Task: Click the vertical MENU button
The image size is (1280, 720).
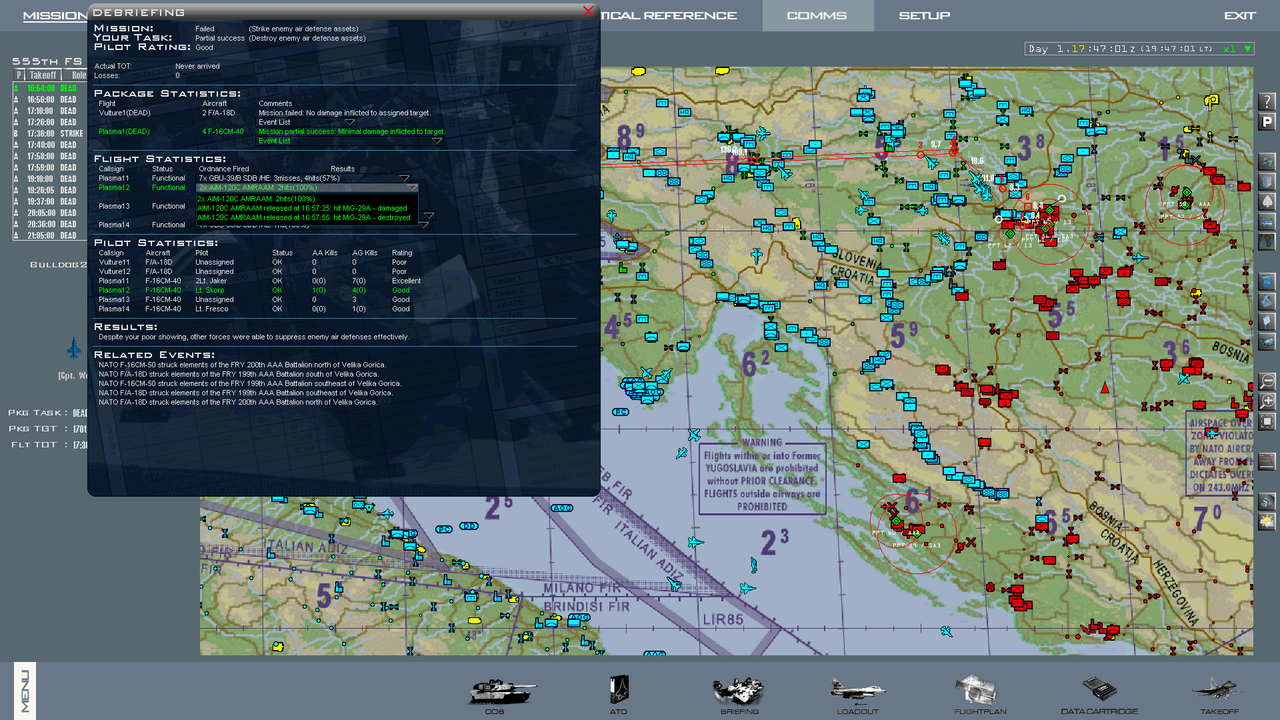Action: (x=25, y=690)
